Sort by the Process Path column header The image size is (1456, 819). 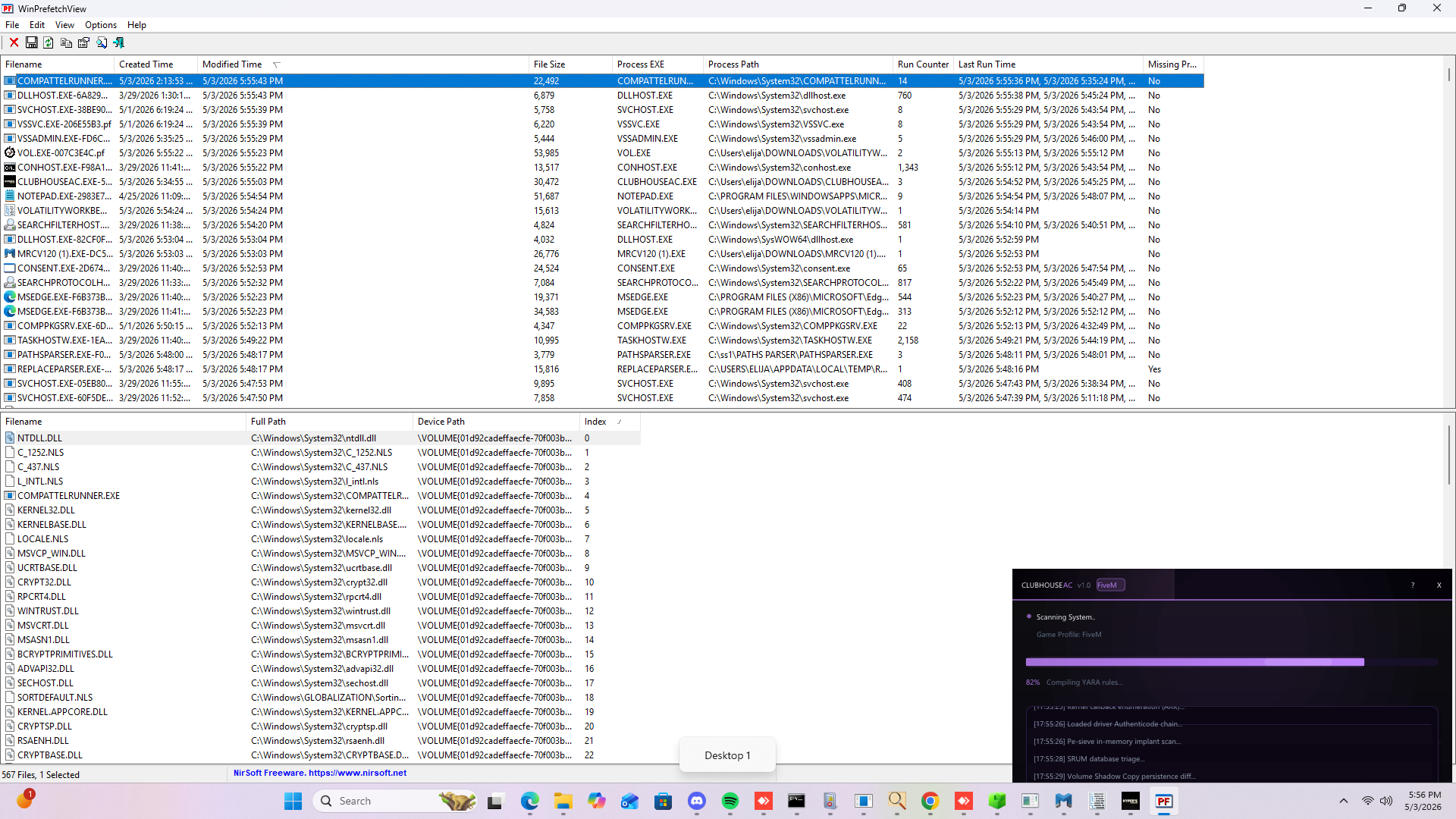pyautogui.click(x=798, y=64)
